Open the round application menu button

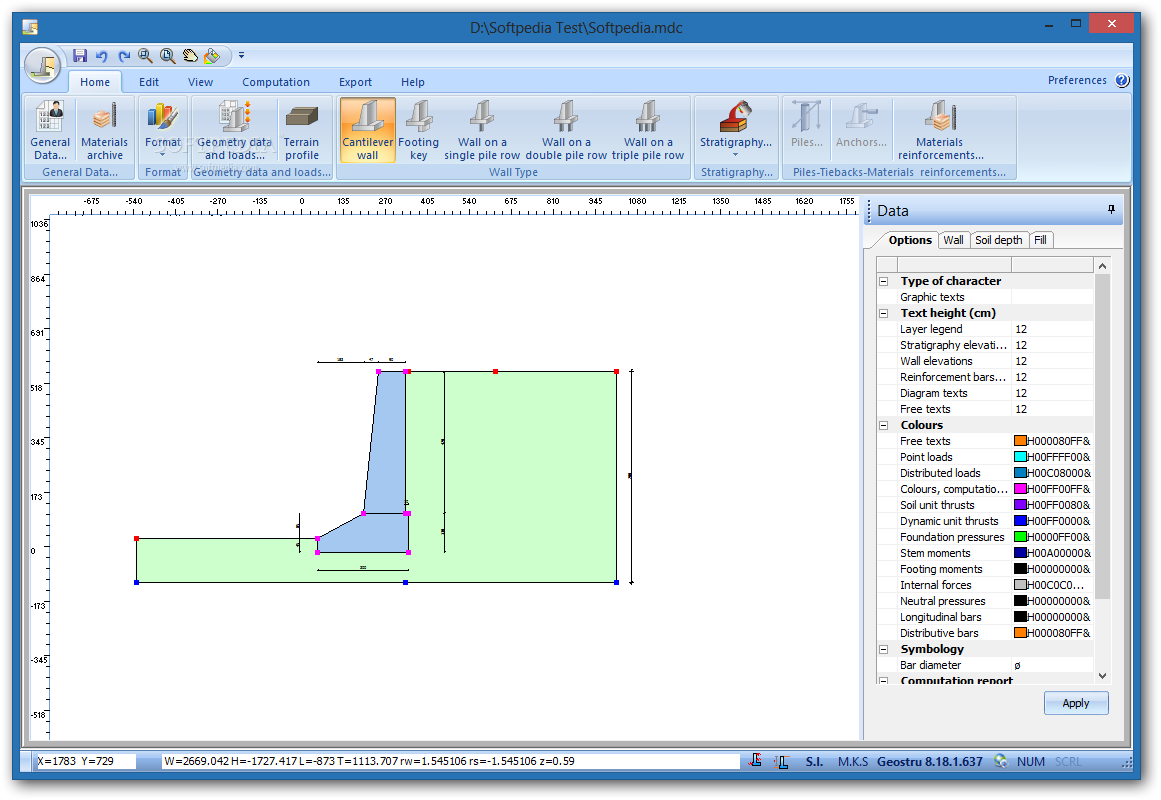coord(43,65)
